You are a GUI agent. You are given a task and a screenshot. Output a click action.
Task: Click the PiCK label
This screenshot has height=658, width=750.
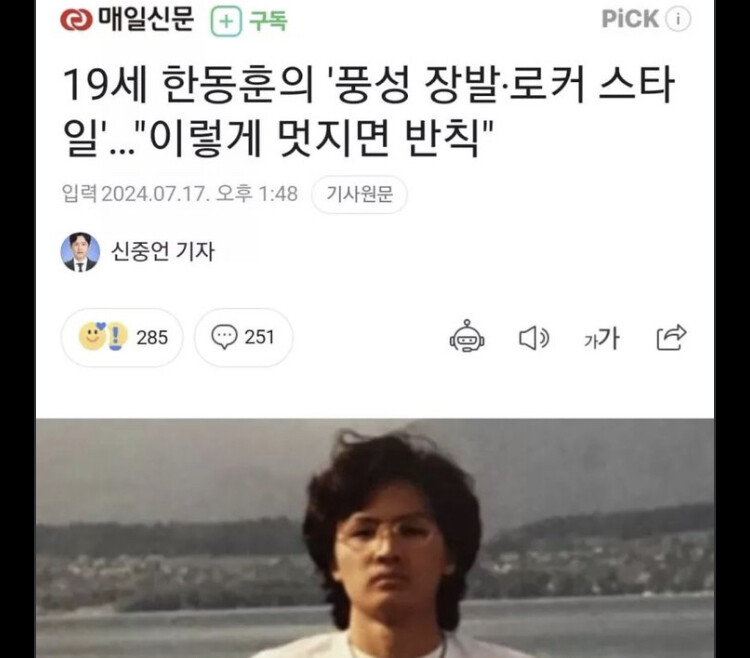(630, 20)
